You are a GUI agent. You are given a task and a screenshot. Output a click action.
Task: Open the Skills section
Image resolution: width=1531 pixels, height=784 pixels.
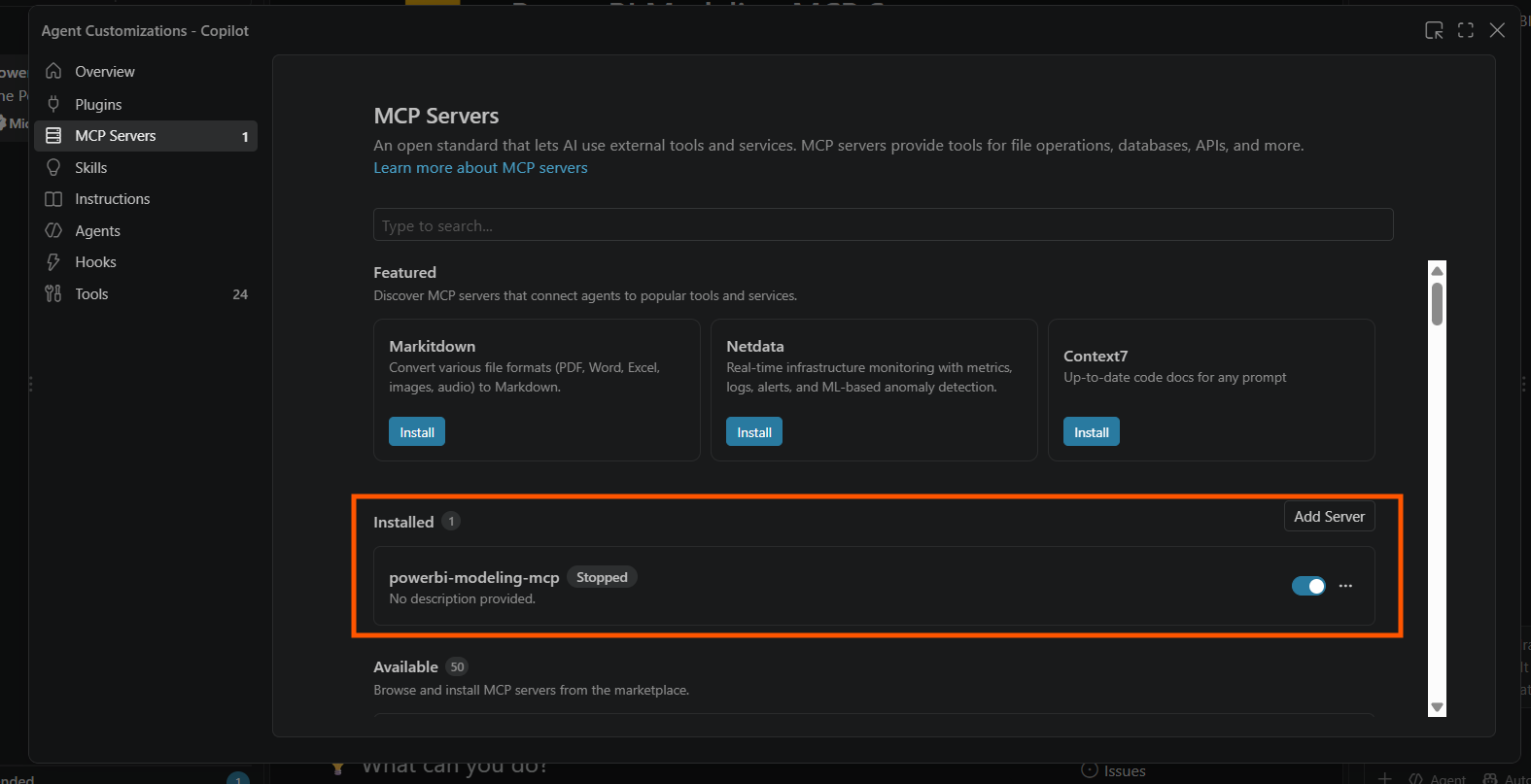(x=146, y=167)
